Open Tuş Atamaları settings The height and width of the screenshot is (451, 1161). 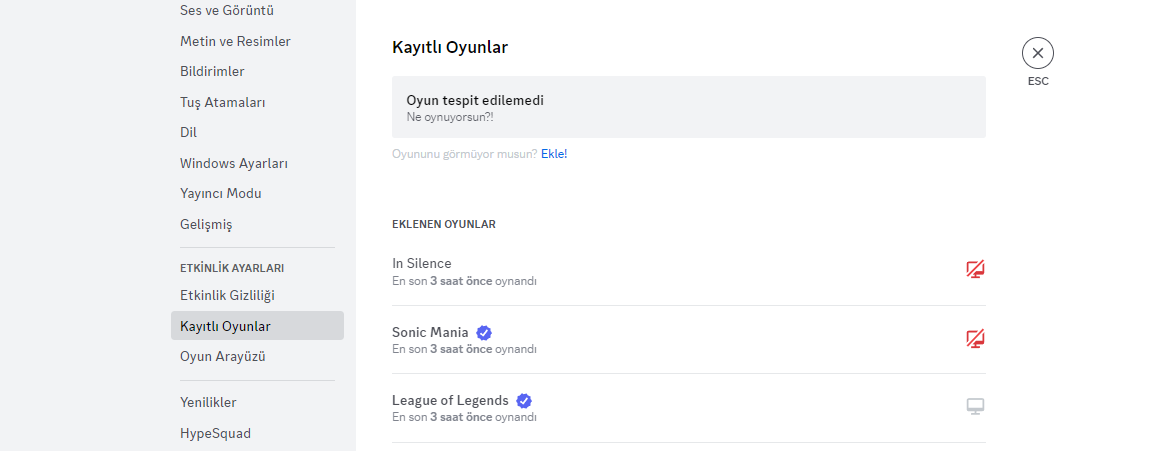click(222, 102)
